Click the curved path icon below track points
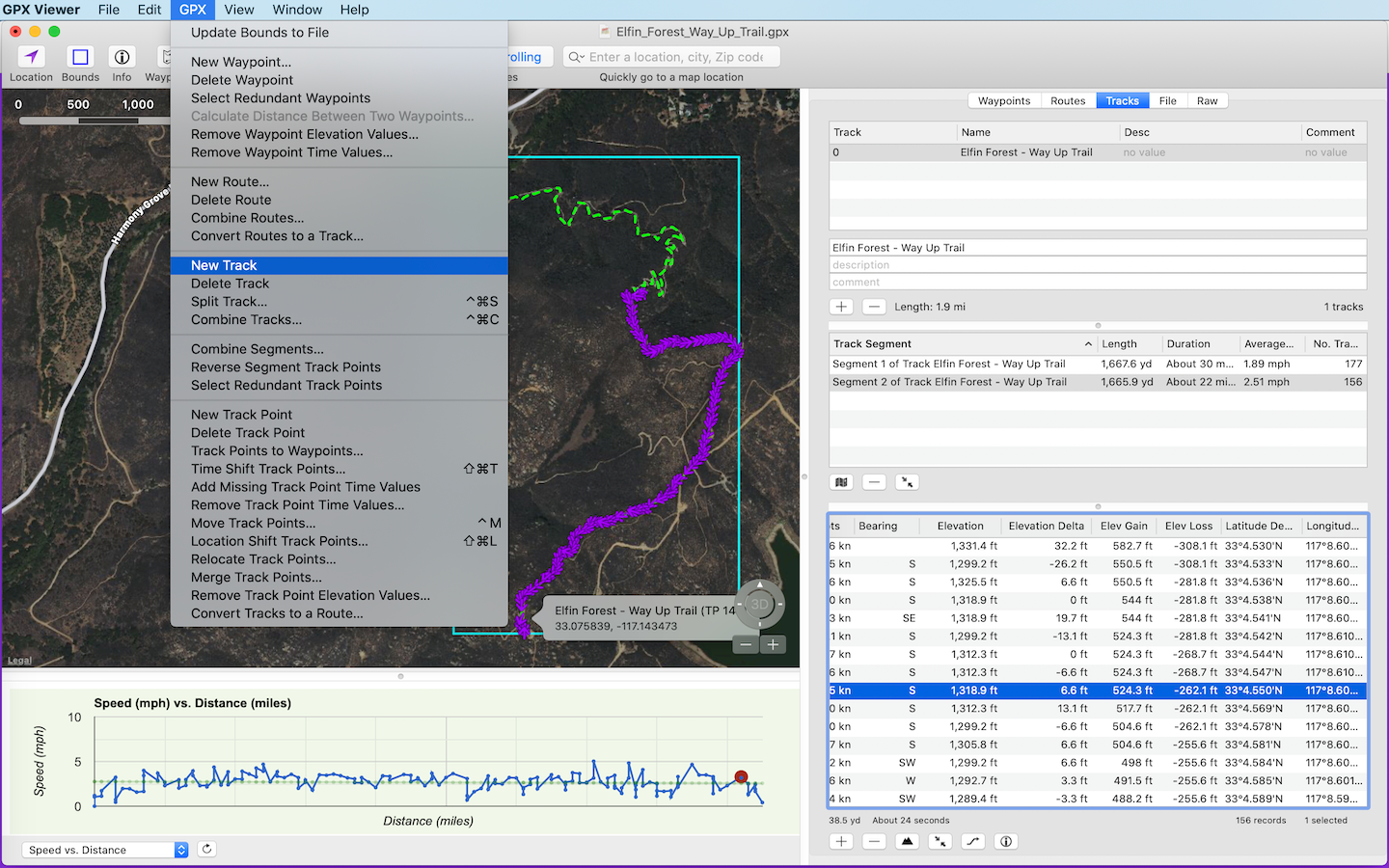Image resolution: width=1389 pixels, height=868 pixels. [x=972, y=842]
